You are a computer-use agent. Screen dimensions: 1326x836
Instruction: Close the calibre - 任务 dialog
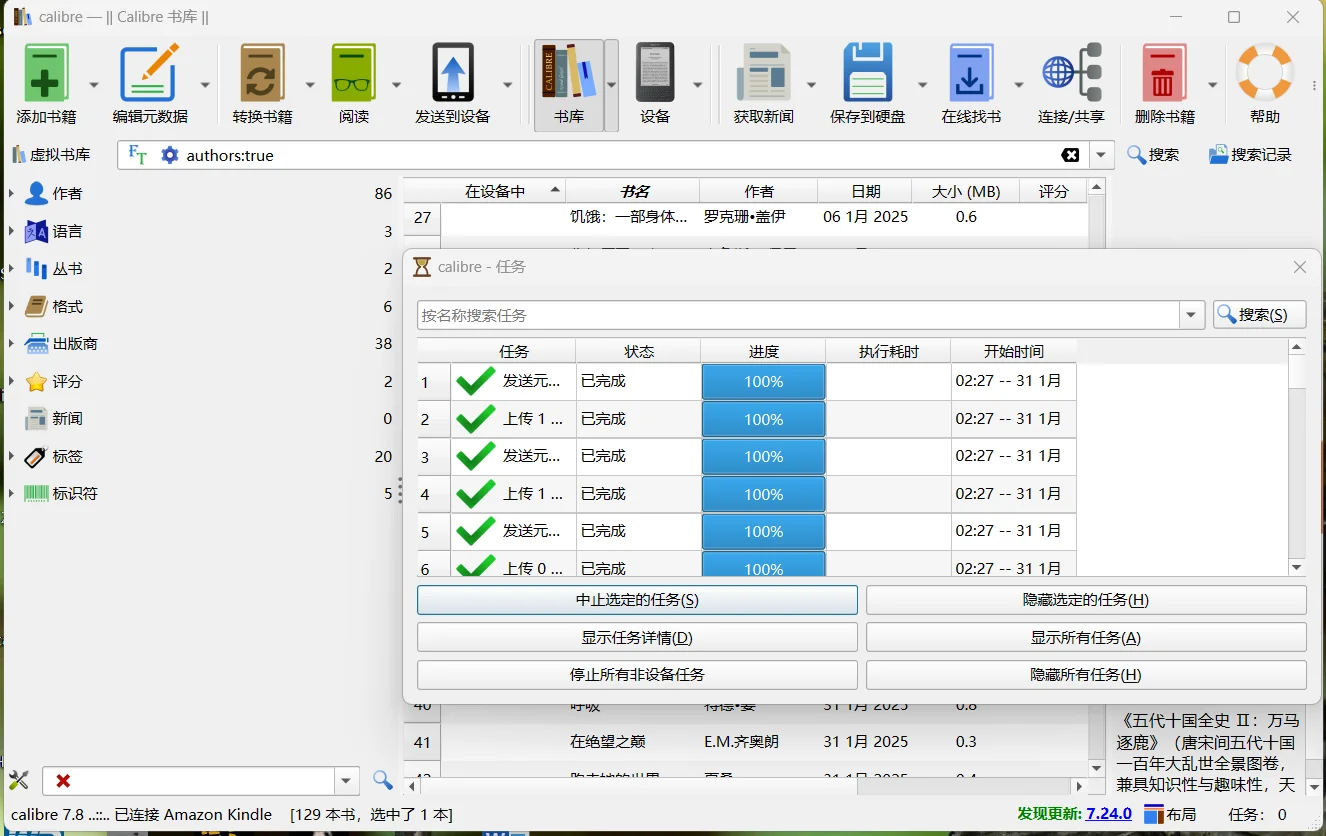pos(1300,267)
